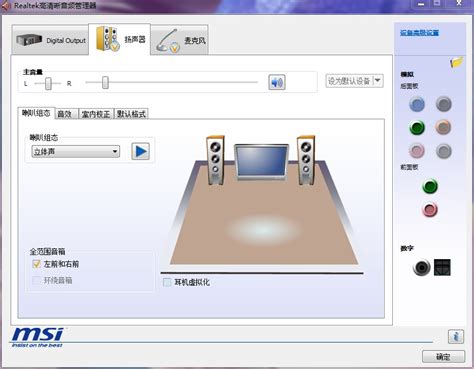The height and width of the screenshot is (369, 474).
Task: Click the MSI logo
Action: point(38,337)
